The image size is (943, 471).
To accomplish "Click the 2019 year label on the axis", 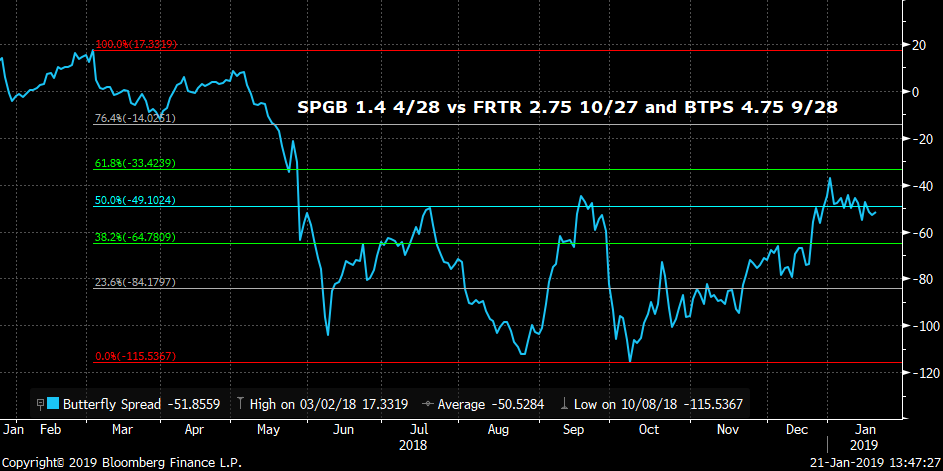I will (863, 446).
